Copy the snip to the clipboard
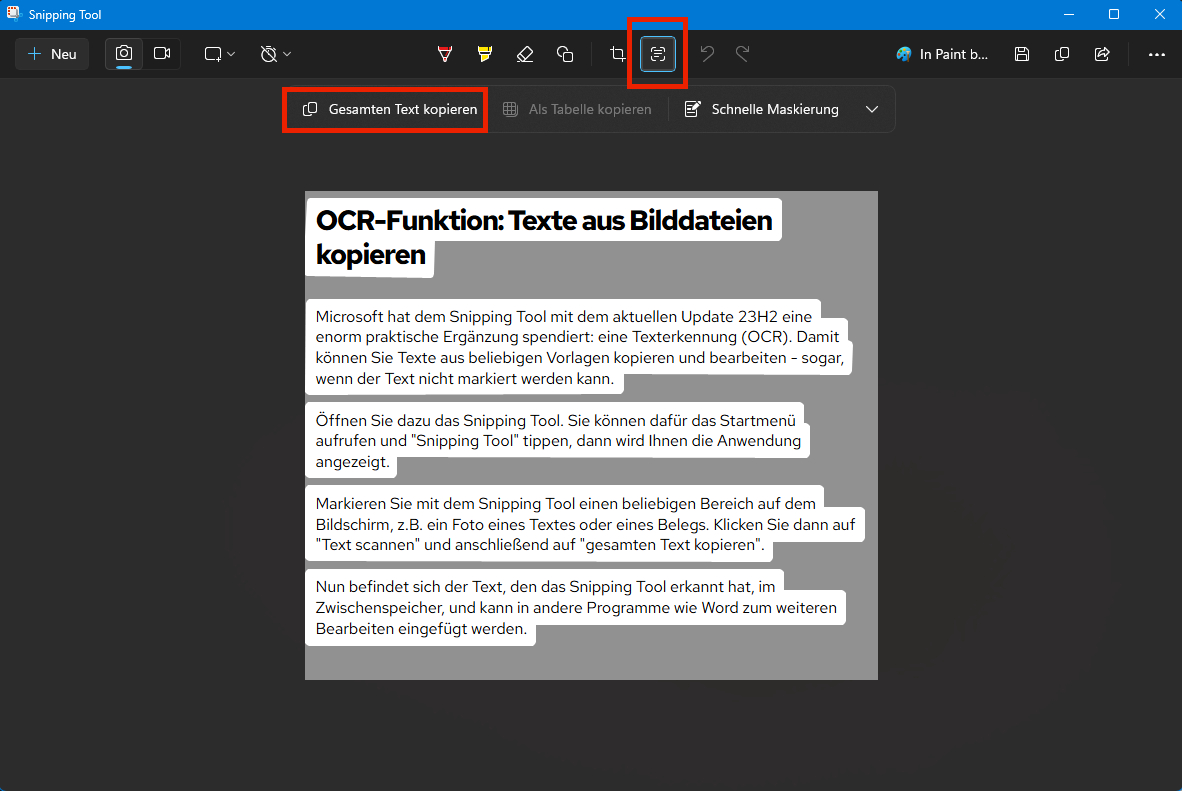Viewport: 1182px width, 791px height. [1061, 54]
